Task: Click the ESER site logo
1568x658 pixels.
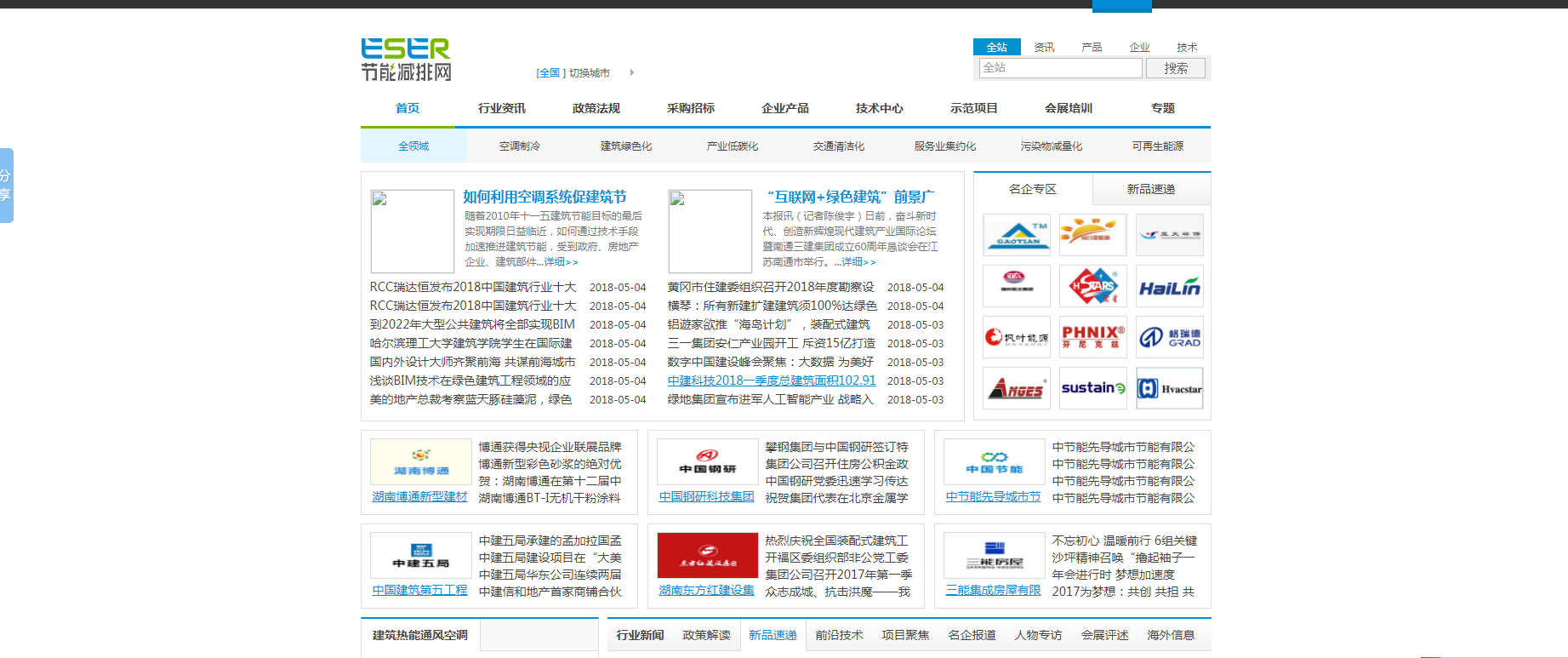Action: pos(406,60)
